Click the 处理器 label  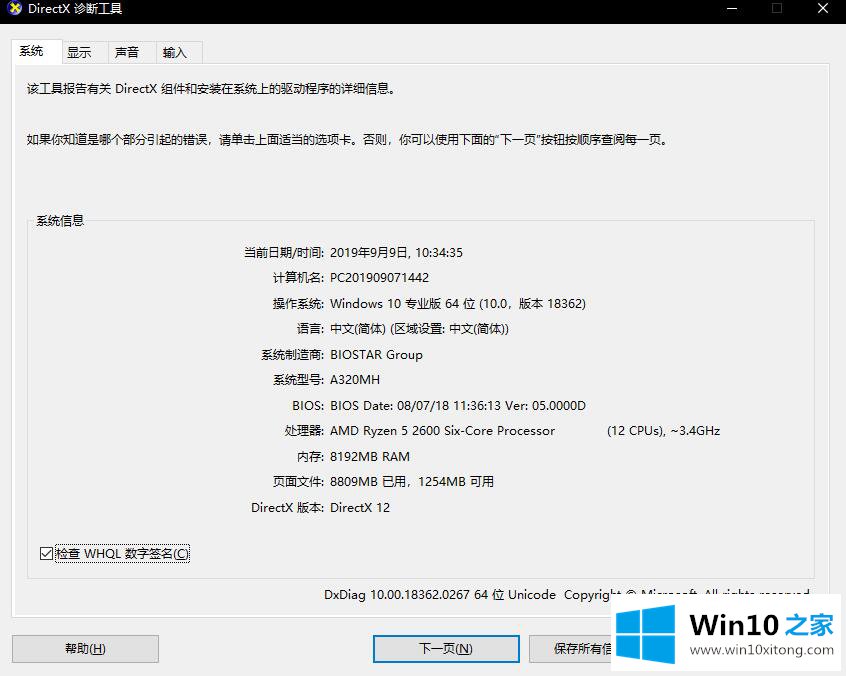click(x=304, y=431)
